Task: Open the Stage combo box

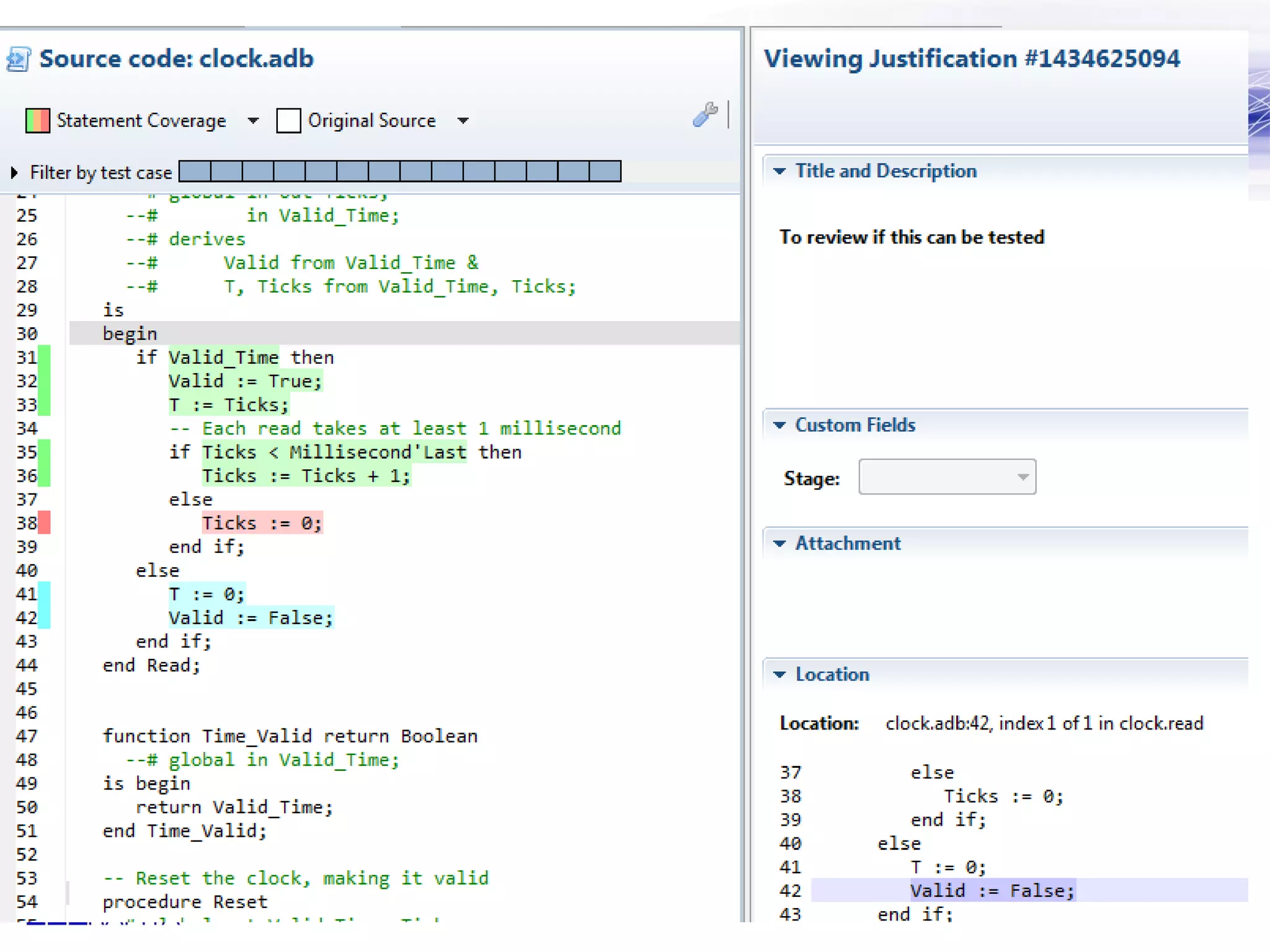Action: point(946,477)
